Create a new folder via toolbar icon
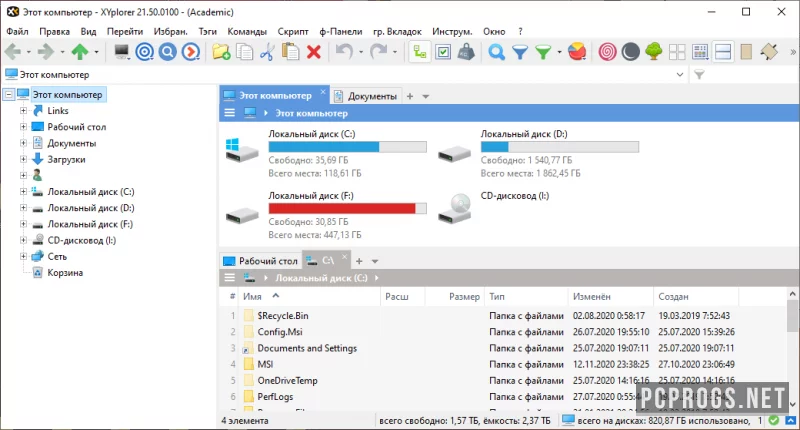 pos(221,52)
